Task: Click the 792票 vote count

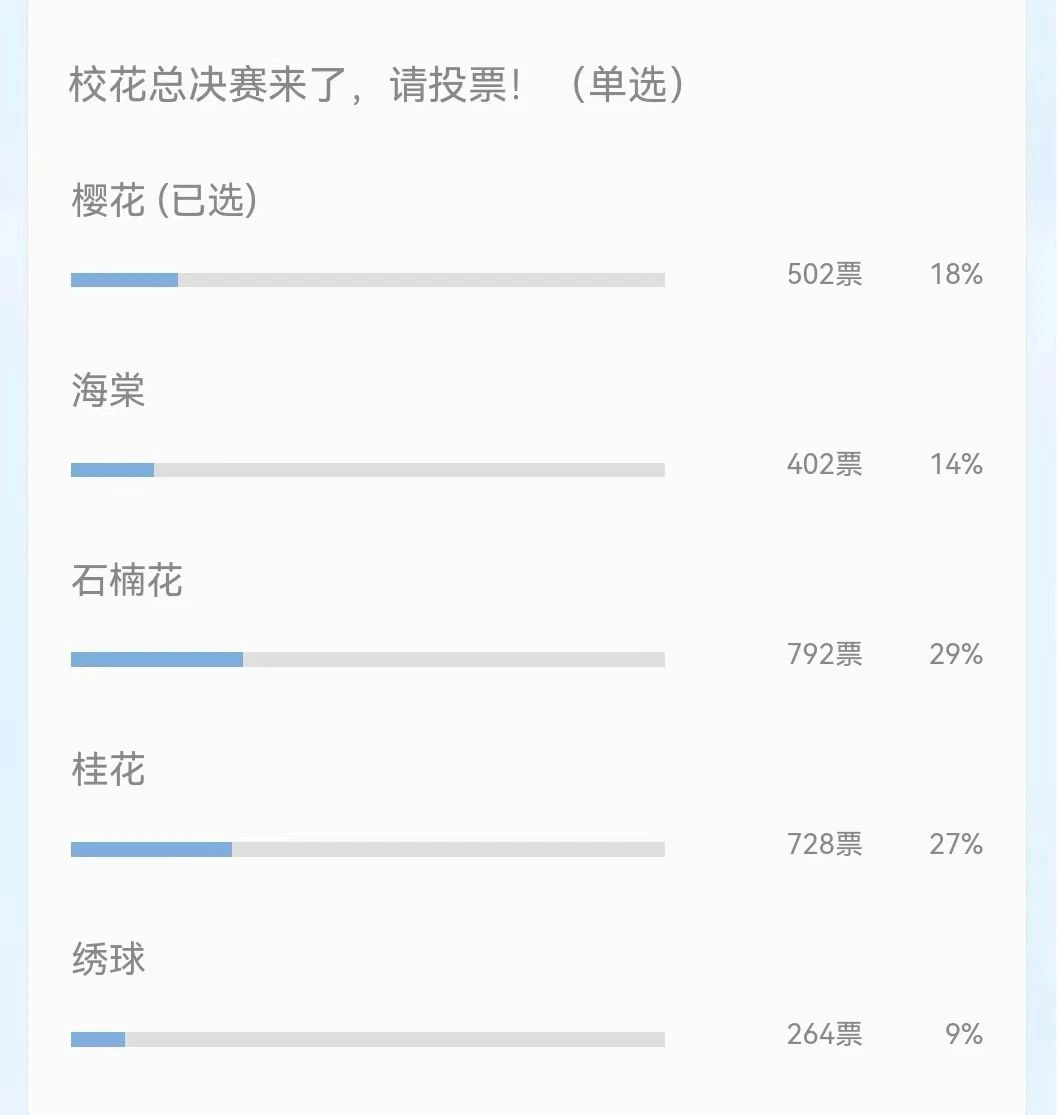Action: click(824, 654)
